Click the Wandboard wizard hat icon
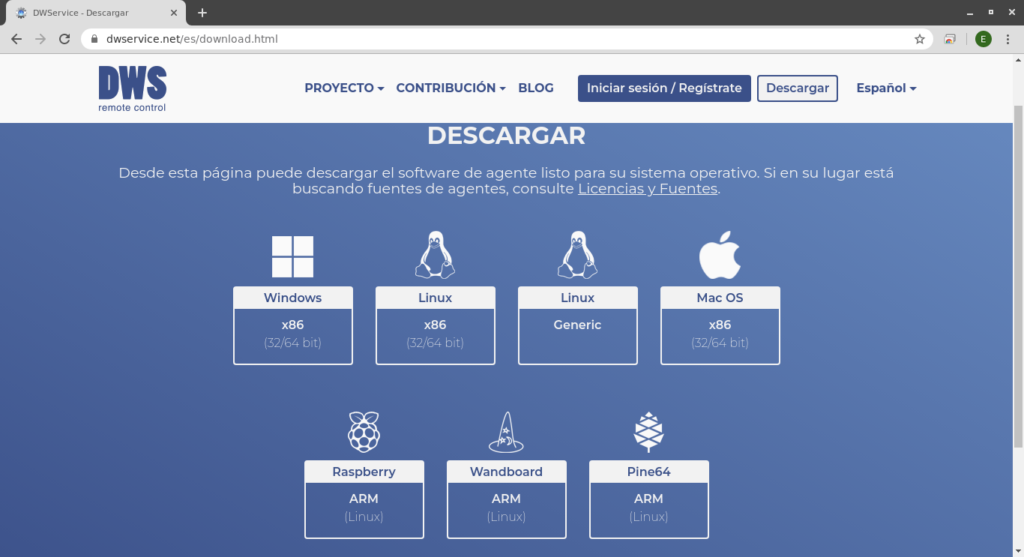Screen dimensions: 1024x557 [506, 432]
